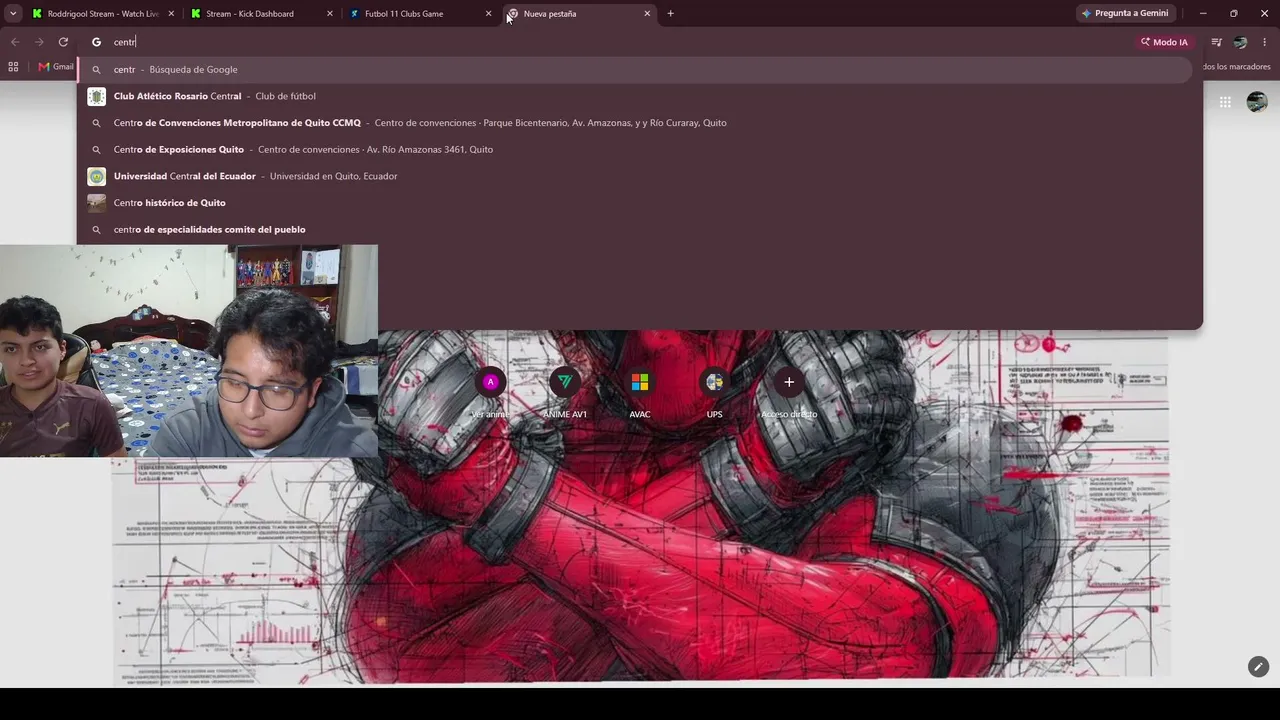The image size is (1280, 720).
Task: Open the Google apps grid on the new tab page
Action: tap(1225, 102)
